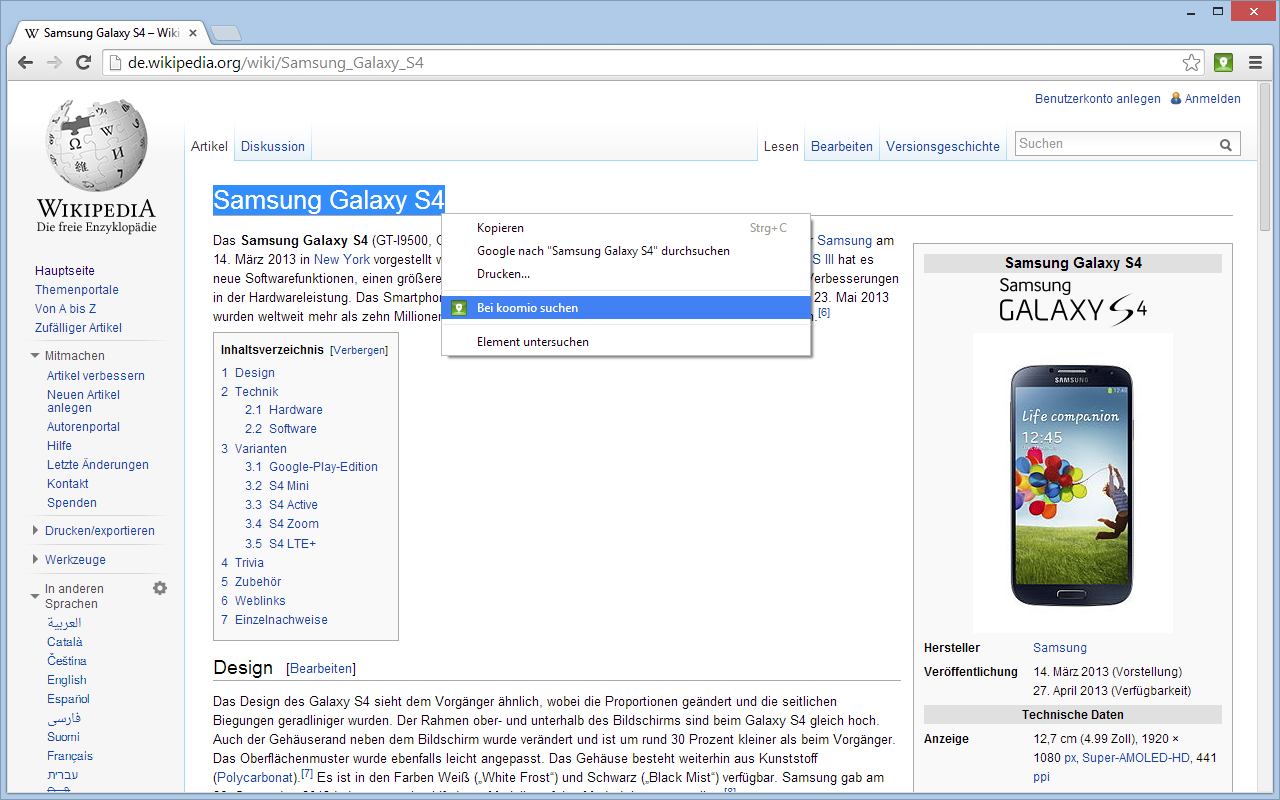Jump to 3.4 S4 Zoom contents entry
Screen dimensions: 1280x800
point(282,524)
